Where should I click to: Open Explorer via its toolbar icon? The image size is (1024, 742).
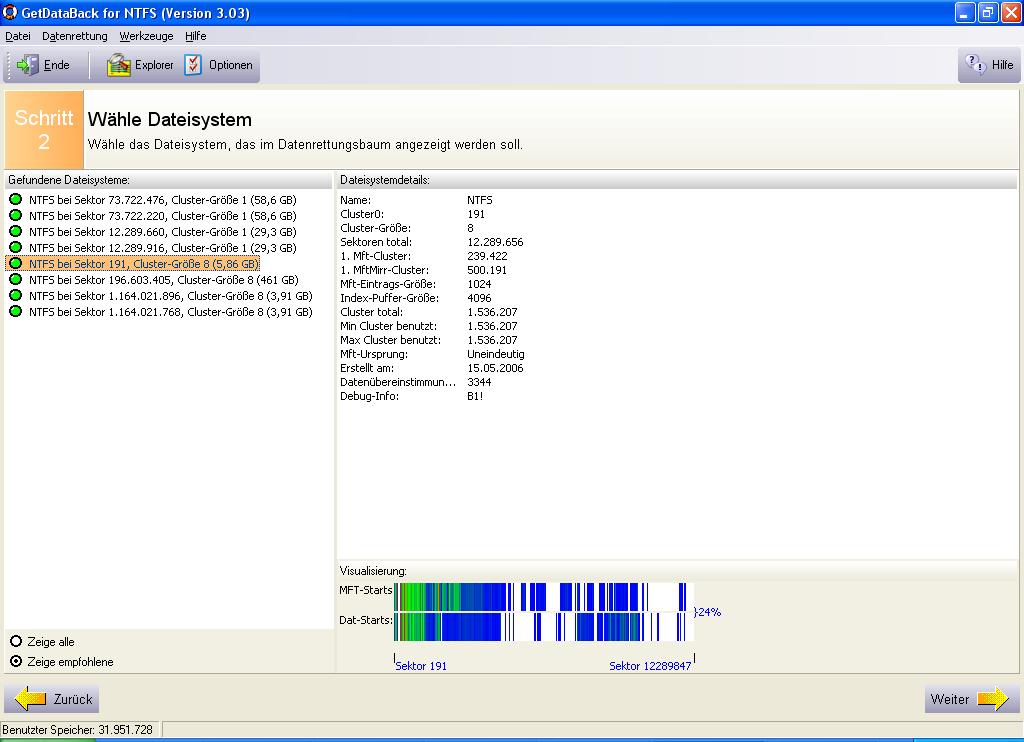(x=119, y=65)
